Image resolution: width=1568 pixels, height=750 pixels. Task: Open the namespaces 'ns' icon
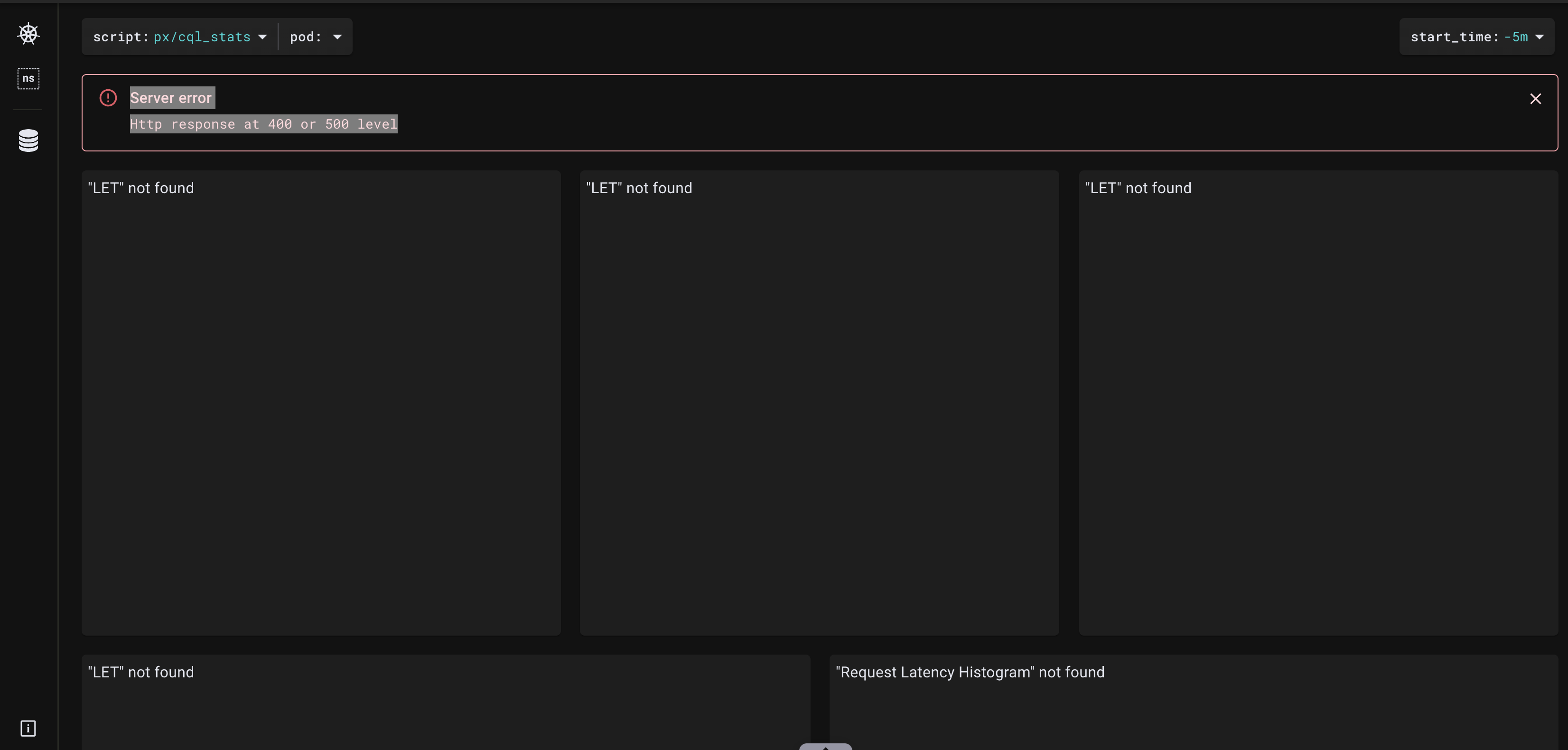pos(28,78)
